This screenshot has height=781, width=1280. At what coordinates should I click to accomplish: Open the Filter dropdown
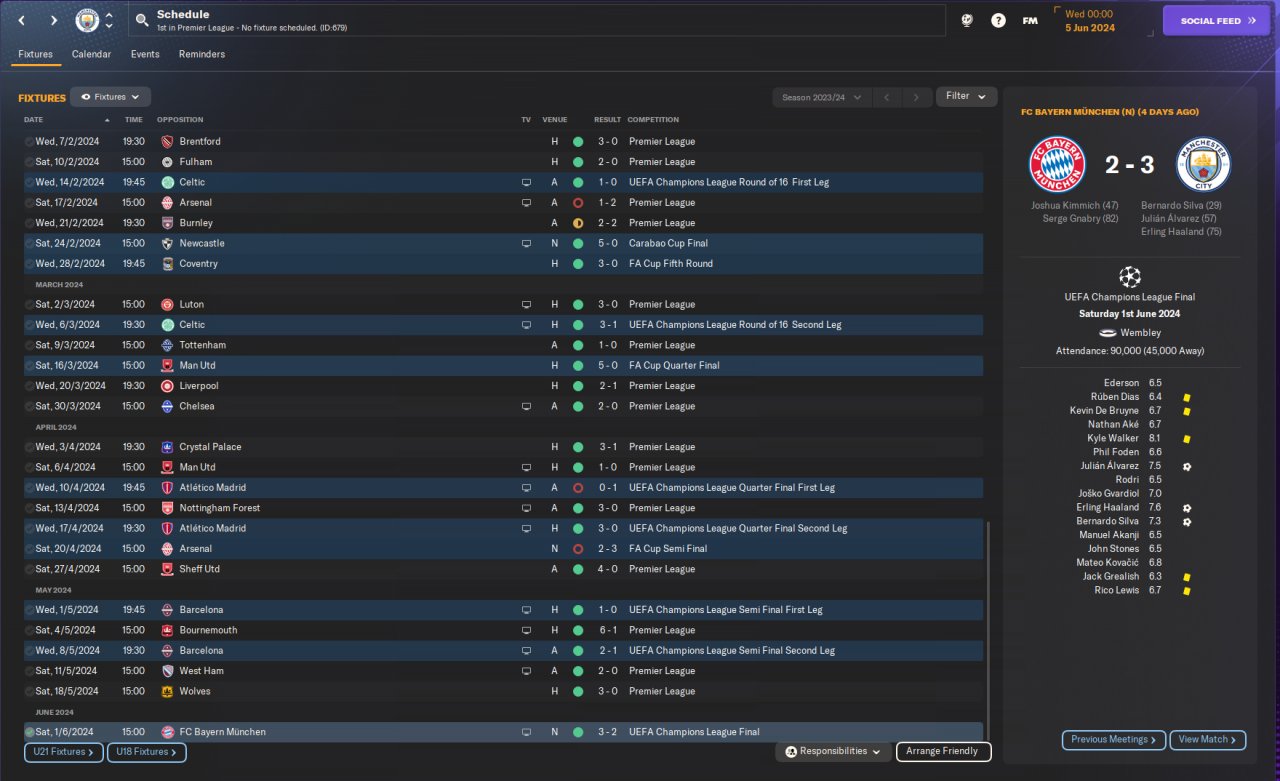click(966, 96)
